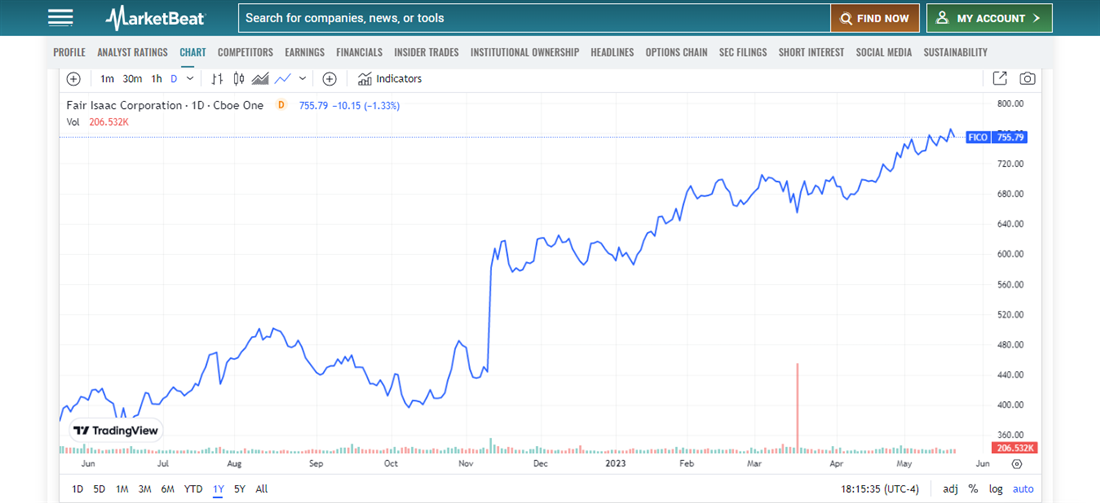Screen dimensions: 1100x503
Task: Take a chart snapshot with camera icon
Action: pyautogui.click(x=1027, y=79)
